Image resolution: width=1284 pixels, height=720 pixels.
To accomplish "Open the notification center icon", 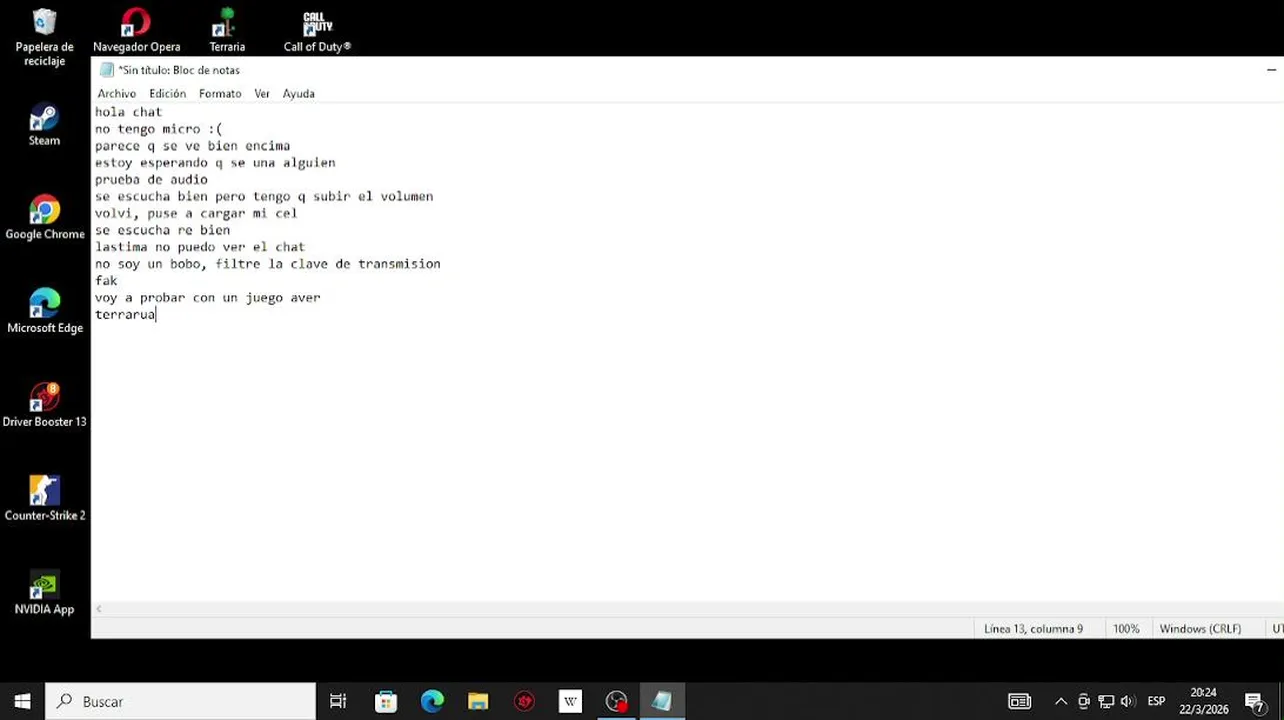I will coord(1255,701).
